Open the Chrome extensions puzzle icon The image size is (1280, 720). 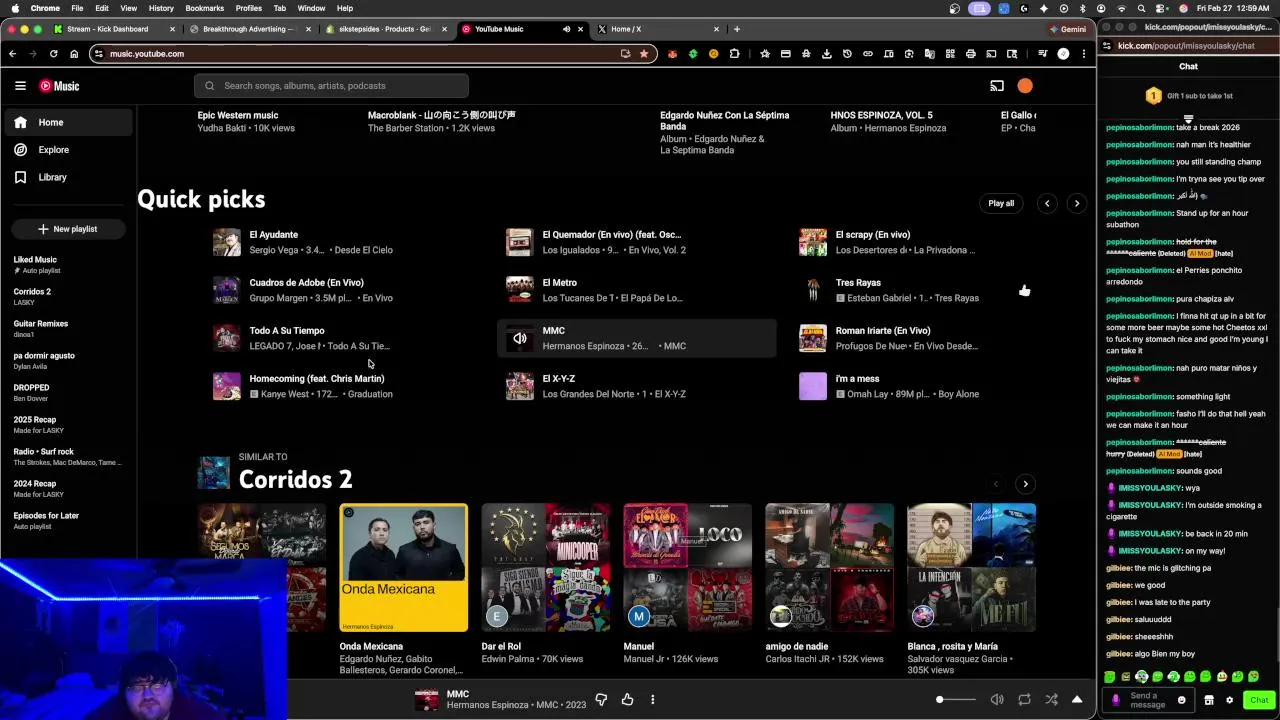click(x=735, y=54)
